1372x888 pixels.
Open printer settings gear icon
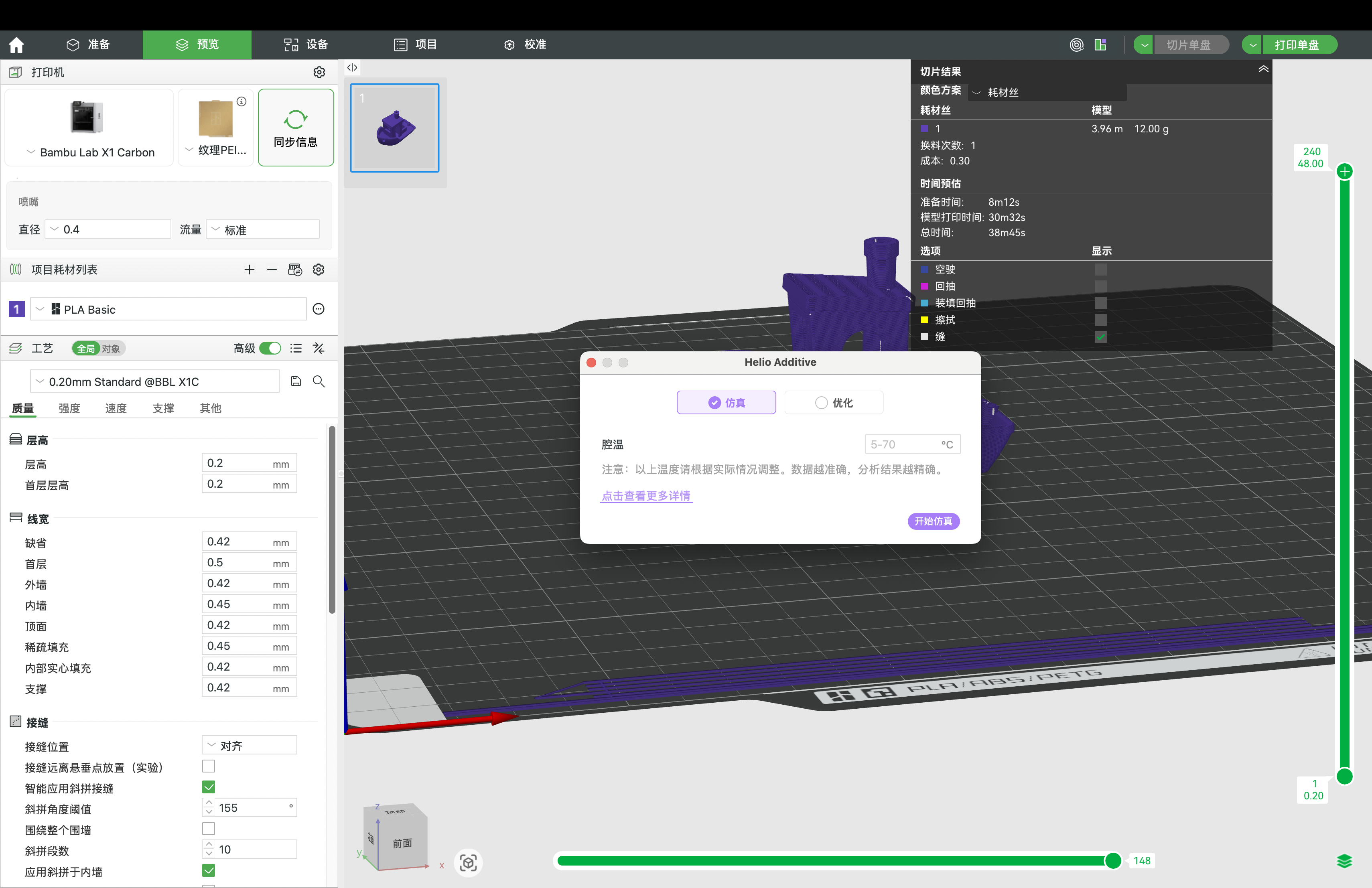319,72
